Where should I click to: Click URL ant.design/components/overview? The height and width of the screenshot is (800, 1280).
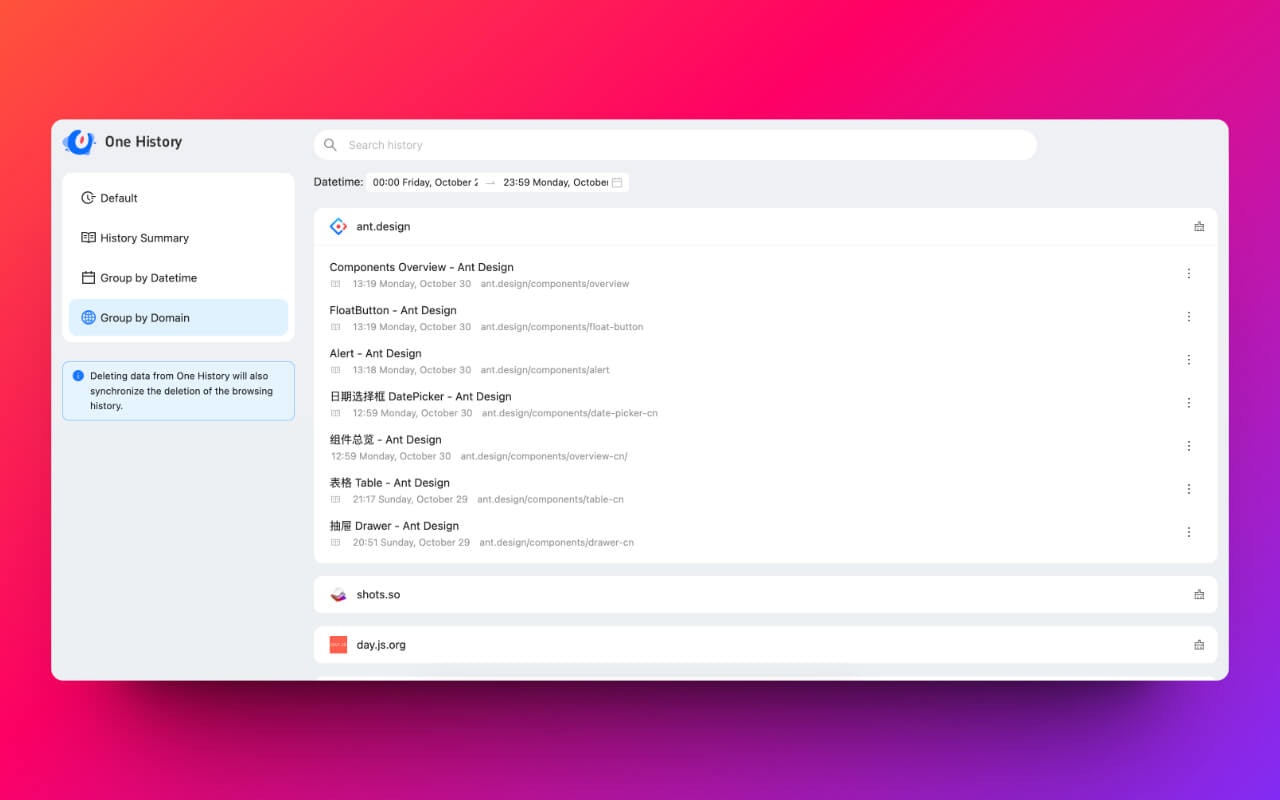coord(555,284)
